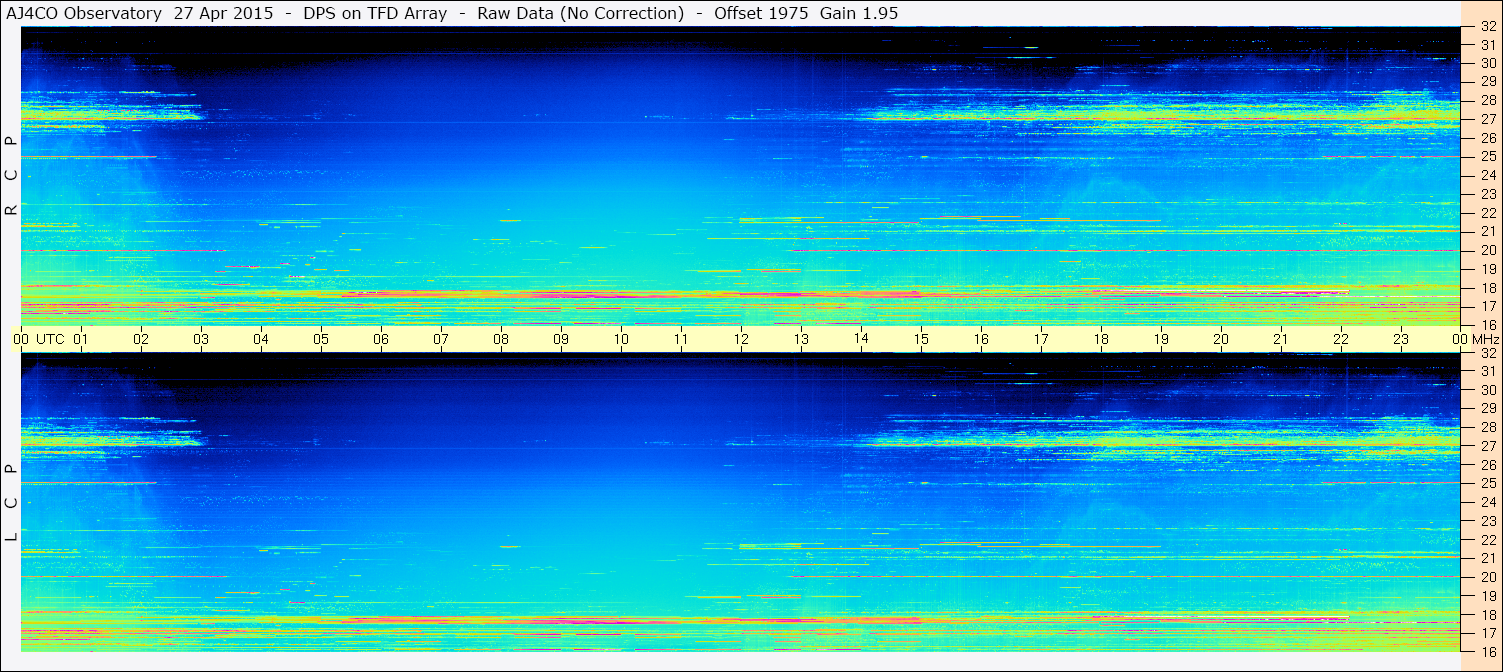Click the 32 MHz tick of RCP panel

point(1487,27)
